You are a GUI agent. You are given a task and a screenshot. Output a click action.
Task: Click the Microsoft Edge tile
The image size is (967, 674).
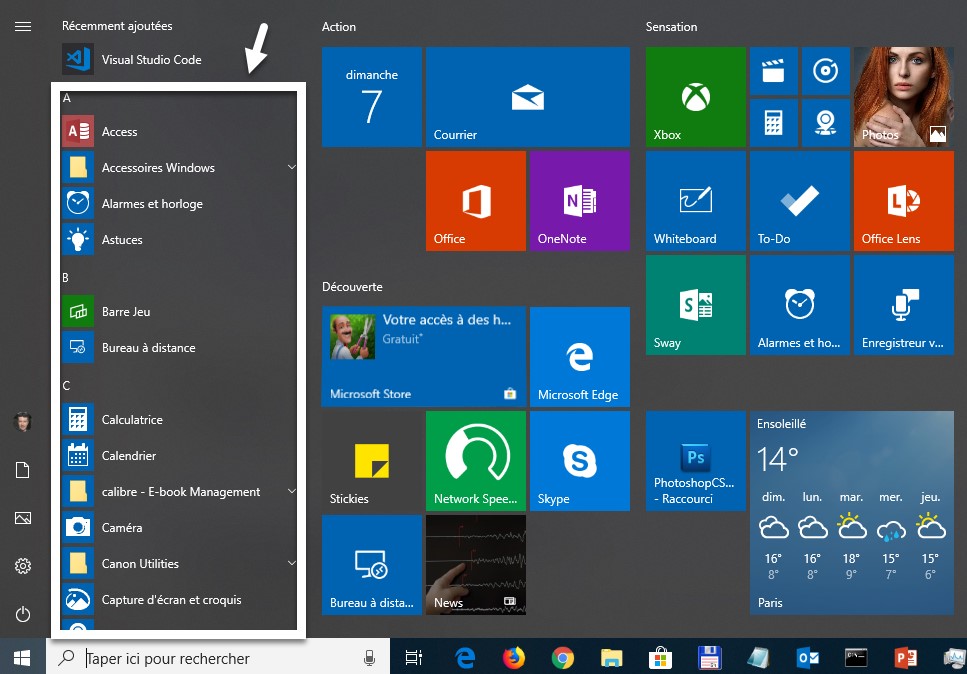pos(579,356)
